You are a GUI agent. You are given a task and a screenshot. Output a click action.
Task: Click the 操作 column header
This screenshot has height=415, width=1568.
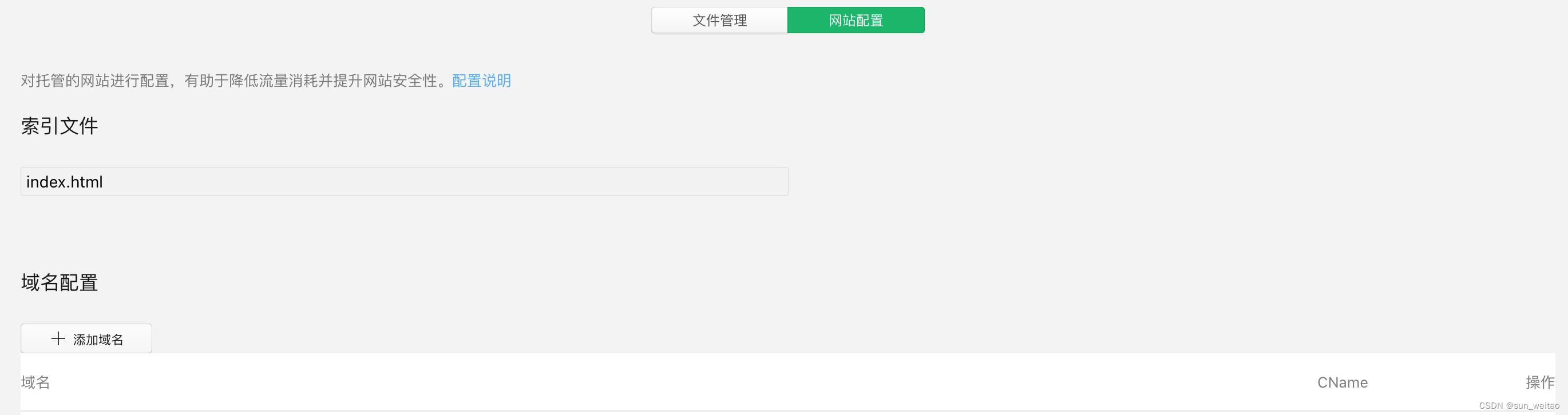point(1539,382)
